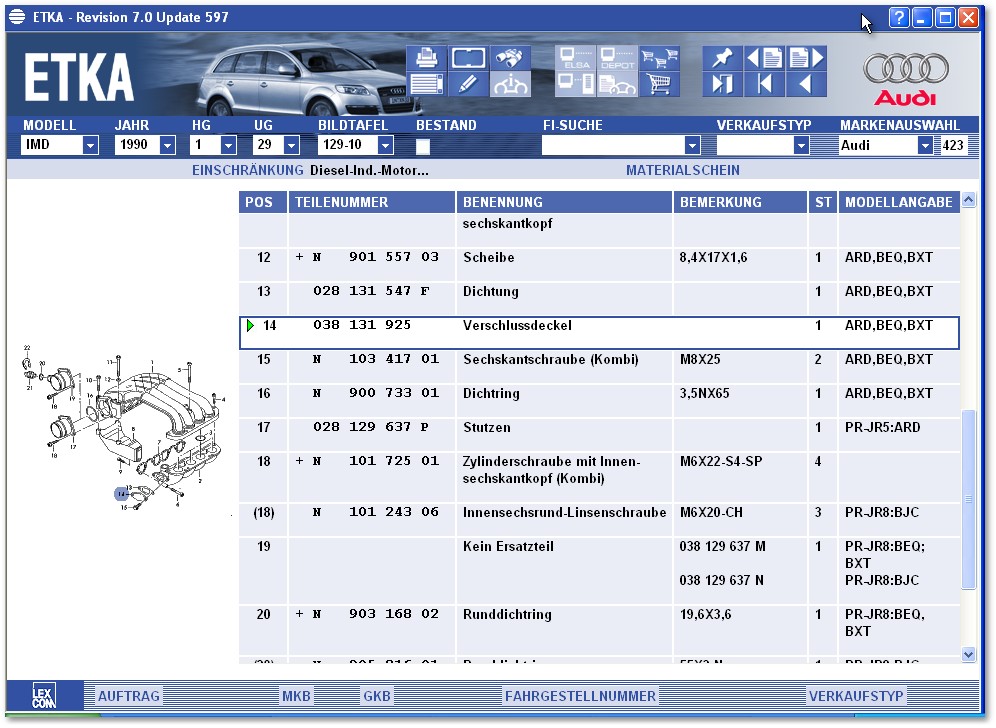
Task: Open the vehicle information icon
Action: (x=510, y=84)
